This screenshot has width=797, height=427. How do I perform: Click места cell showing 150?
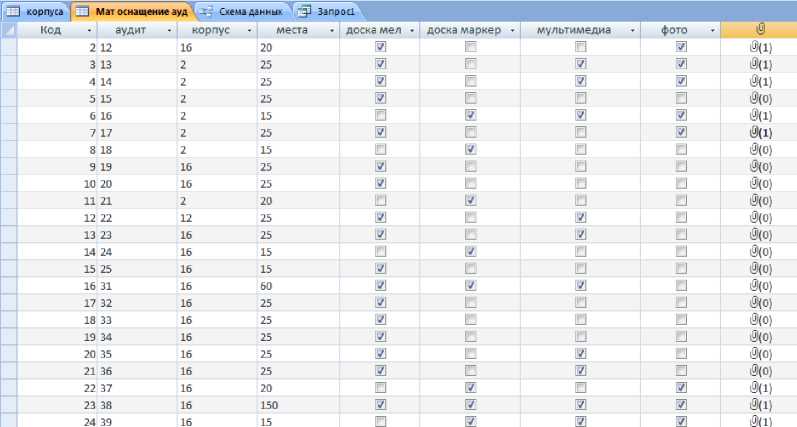click(298, 405)
